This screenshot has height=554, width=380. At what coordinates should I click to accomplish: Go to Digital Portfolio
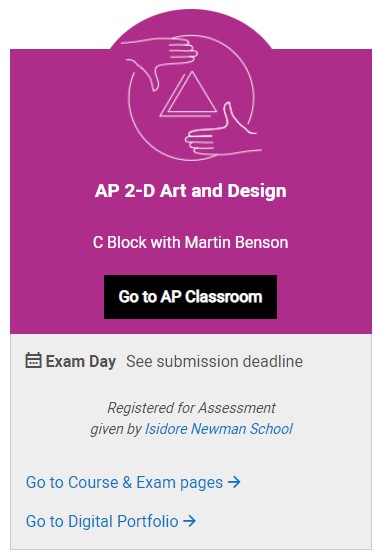tap(111, 521)
